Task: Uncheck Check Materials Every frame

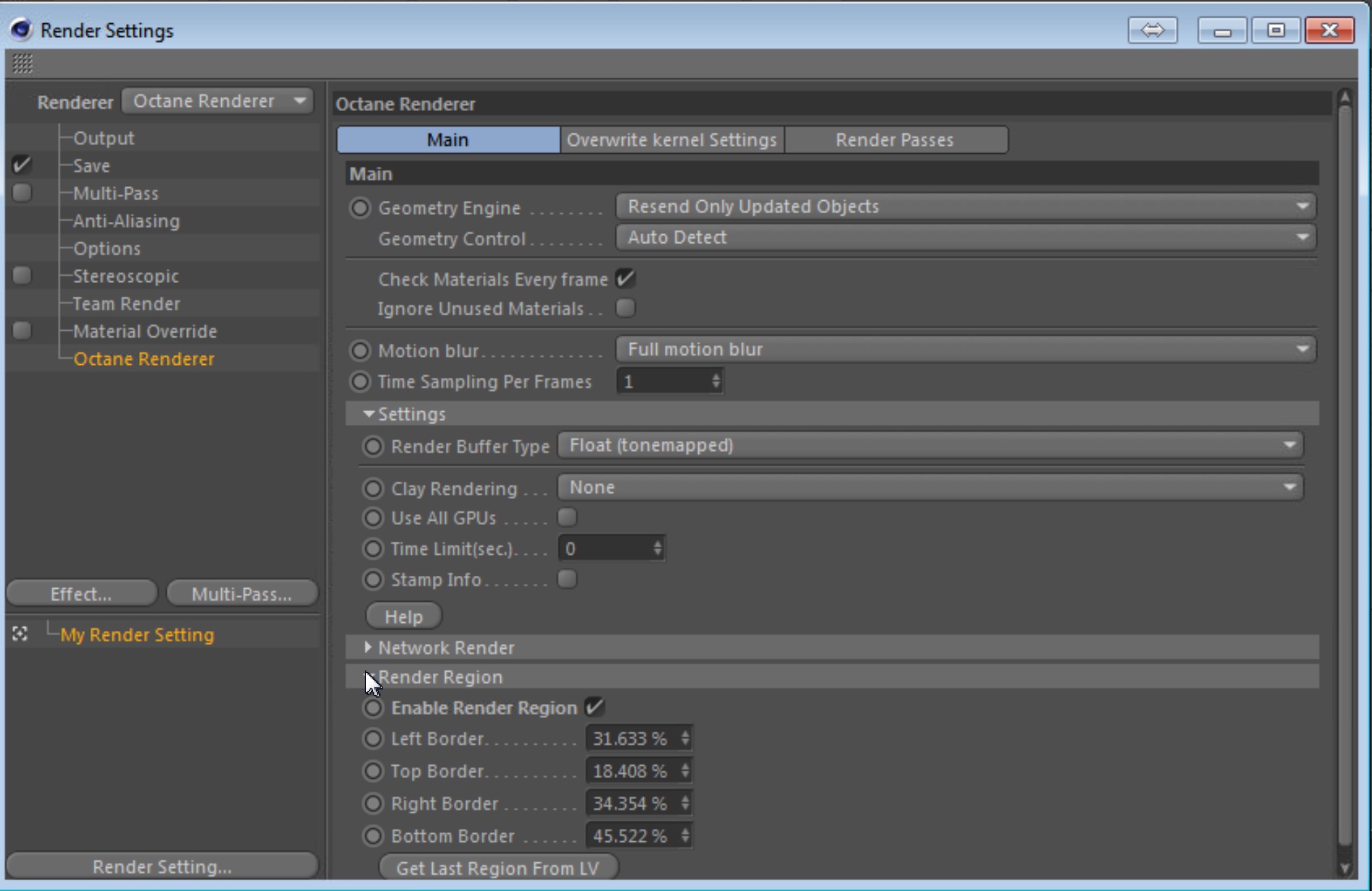Action: click(x=625, y=278)
